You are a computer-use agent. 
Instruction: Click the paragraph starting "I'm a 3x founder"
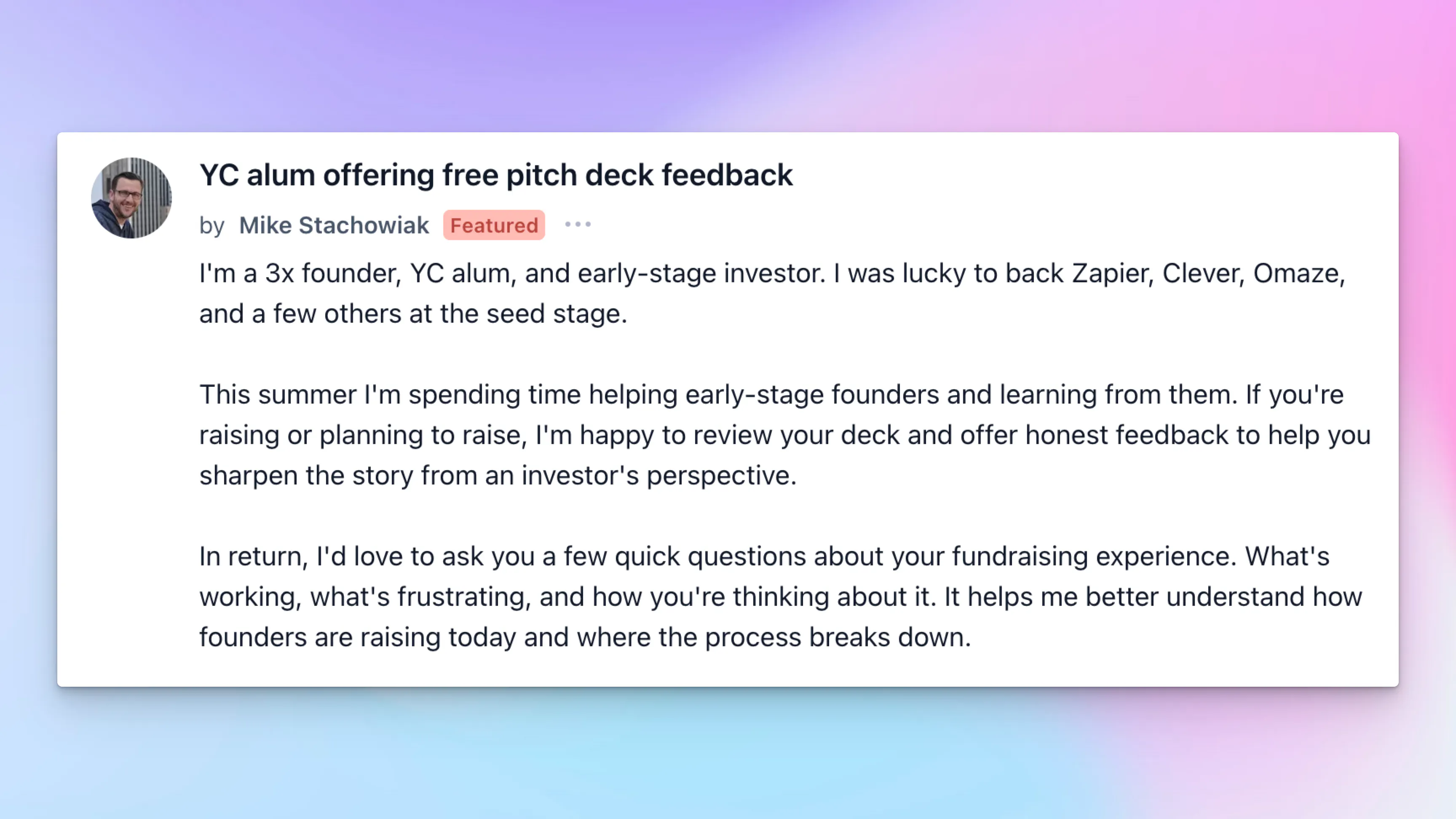pyautogui.click(x=772, y=293)
